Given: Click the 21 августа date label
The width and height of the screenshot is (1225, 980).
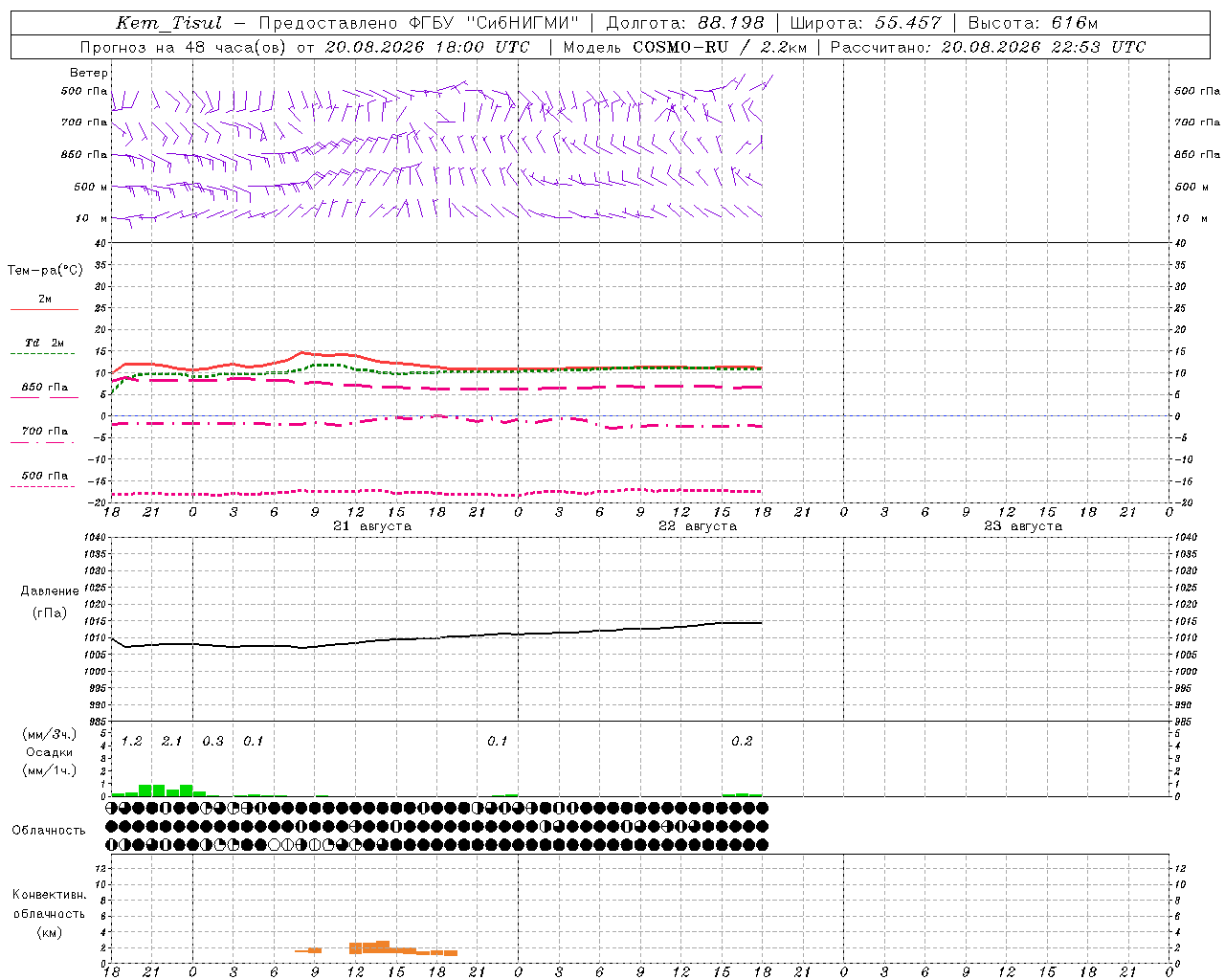Looking at the screenshot, I should tap(372, 526).
